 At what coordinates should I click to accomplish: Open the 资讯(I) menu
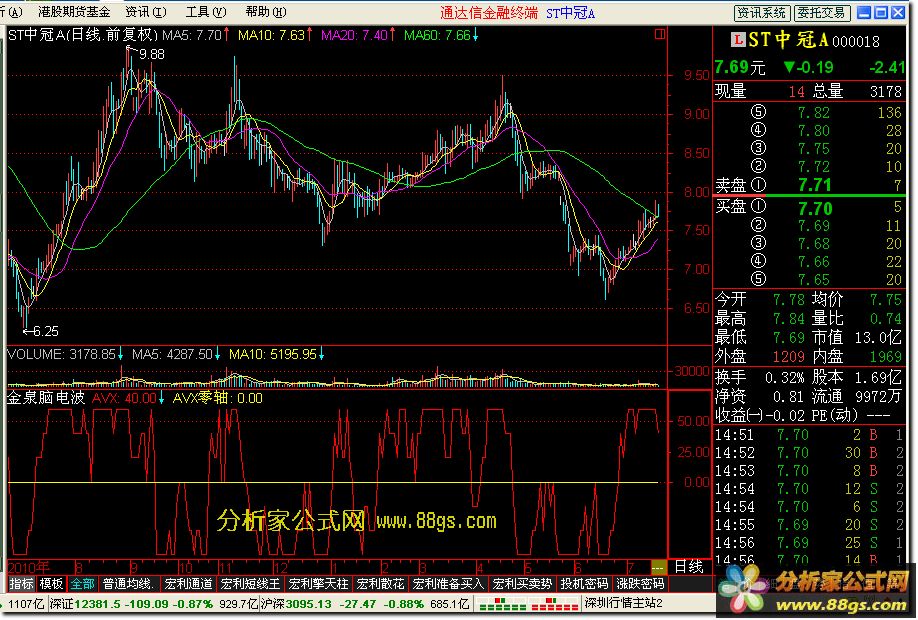pyautogui.click(x=146, y=12)
